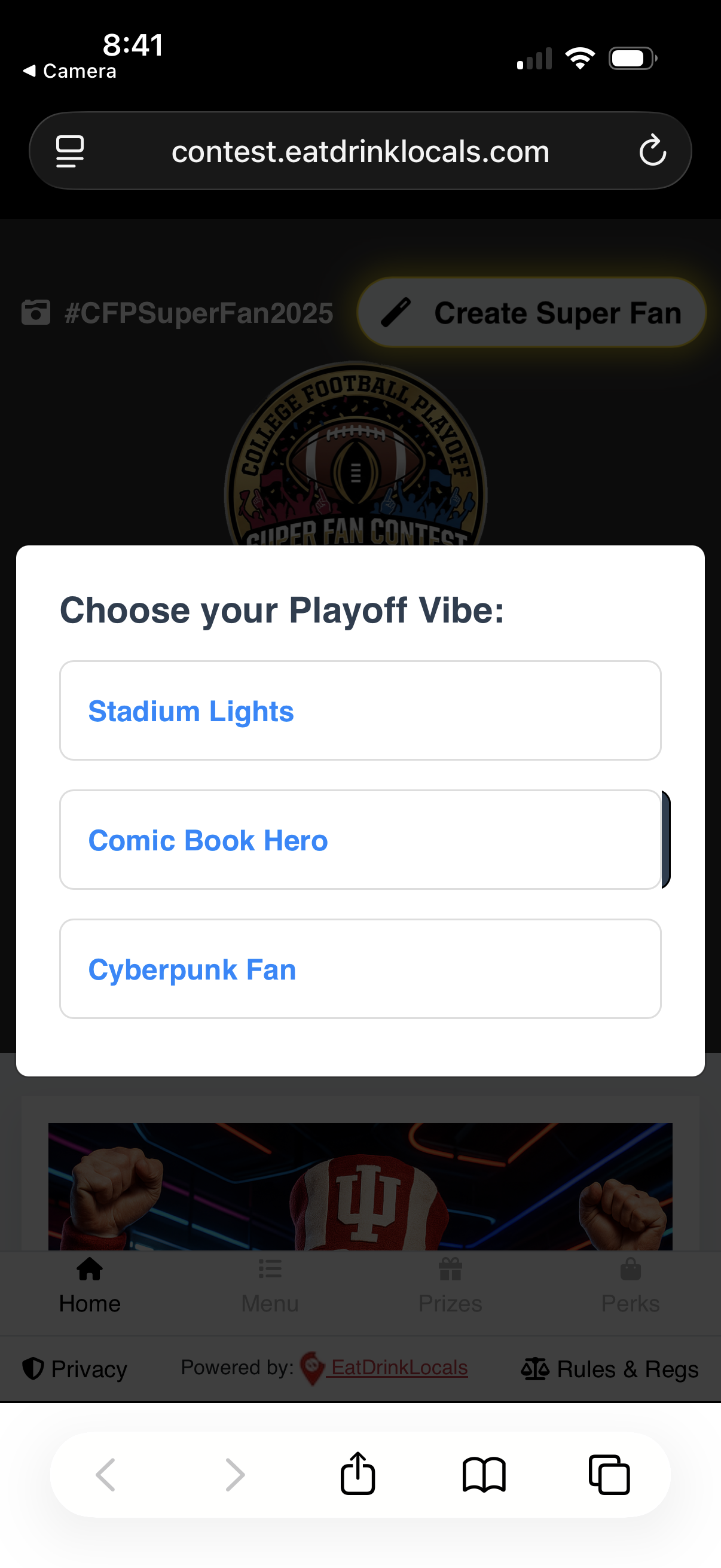This screenshot has width=721, height=1568.
Task: Open Safari bookmarks
Action: (x=484, y=1474)
